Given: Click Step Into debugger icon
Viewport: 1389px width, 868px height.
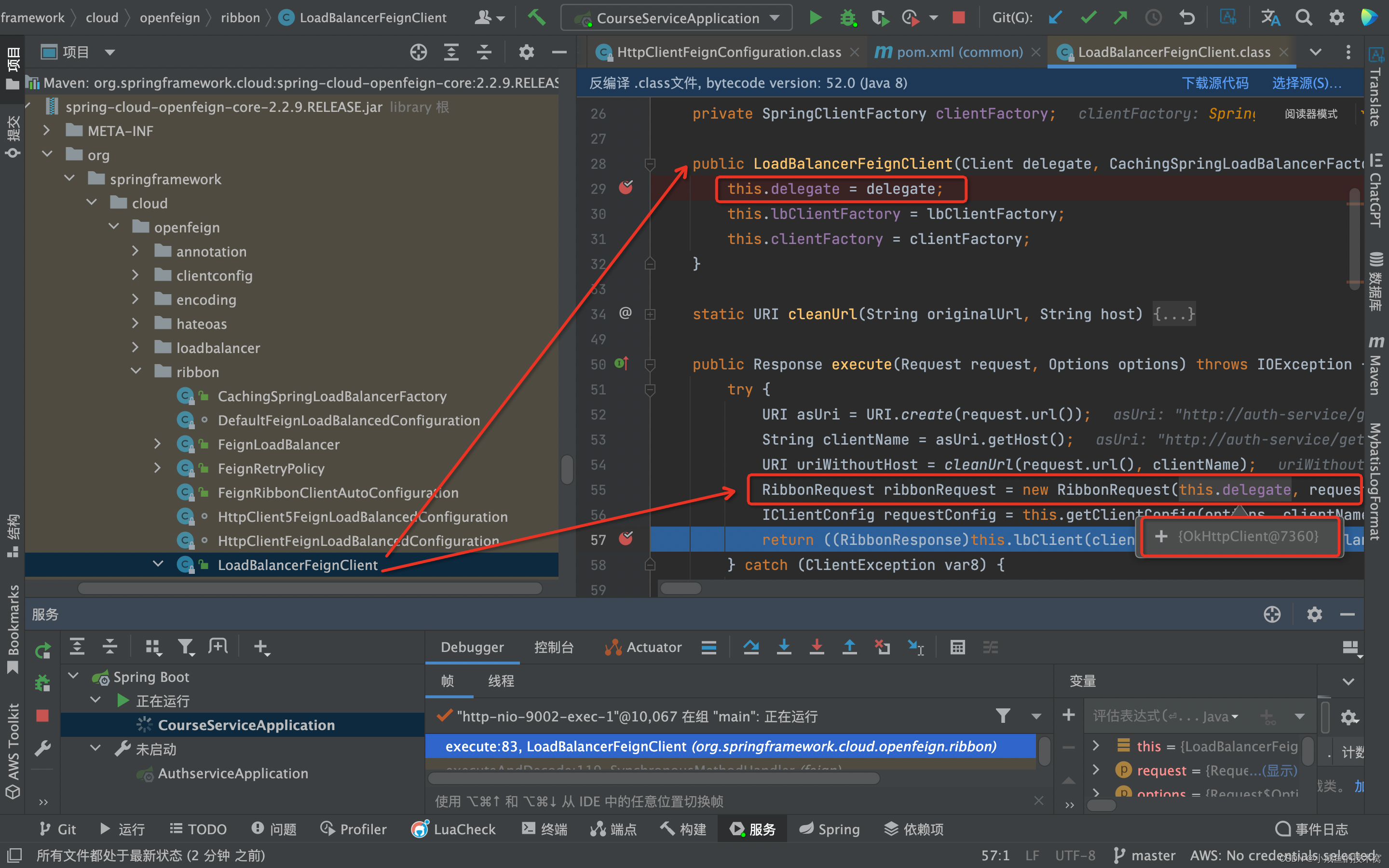Looking at the screenshot, I should 783,647.
